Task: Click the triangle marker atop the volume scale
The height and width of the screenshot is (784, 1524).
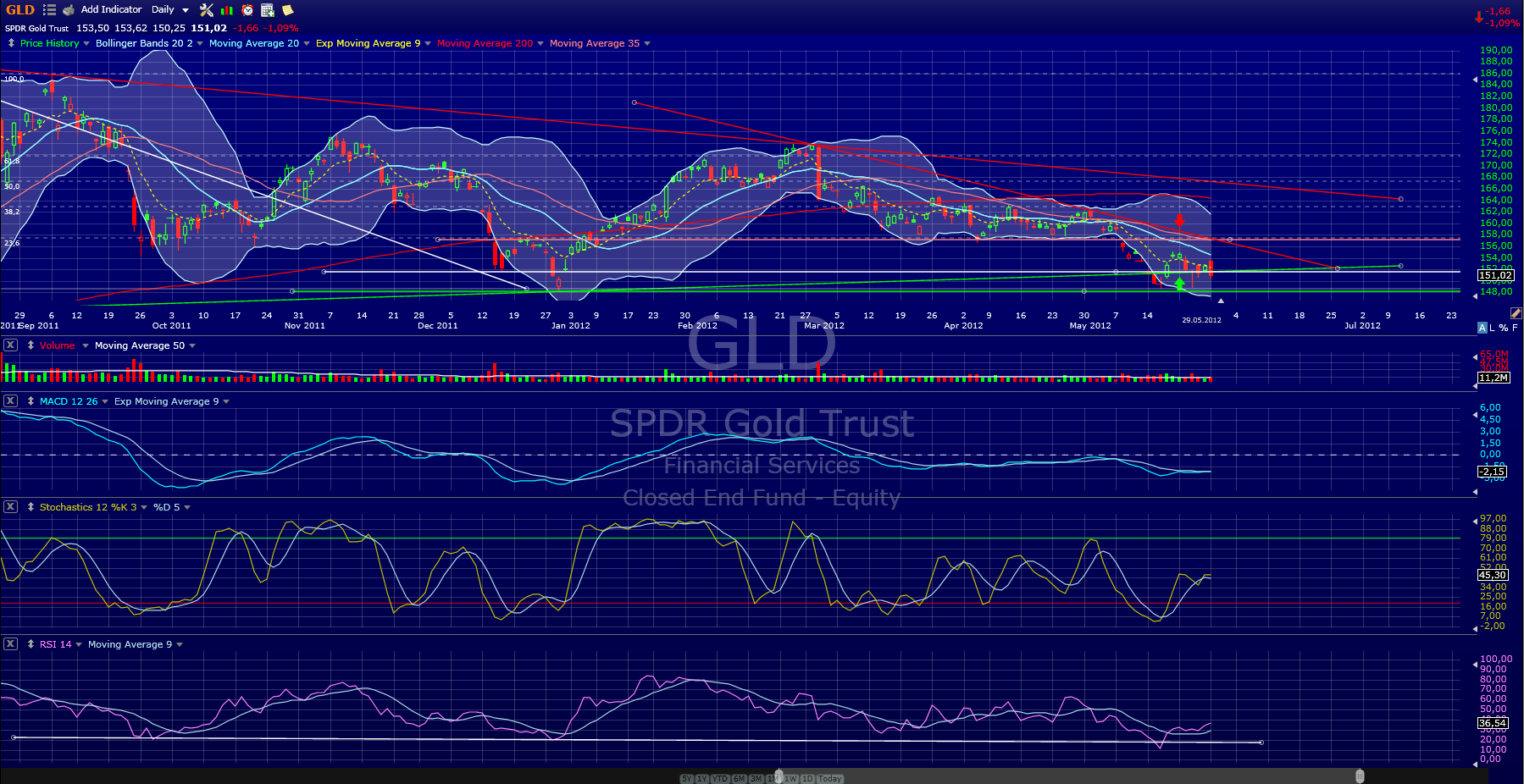Action: tap(1476, 357)
